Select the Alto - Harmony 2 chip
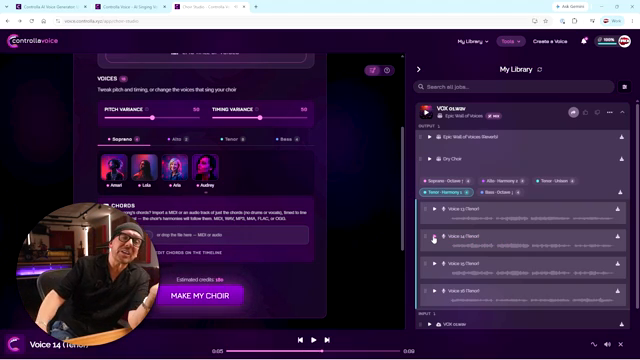640x360 pixels. click(503, 181)
